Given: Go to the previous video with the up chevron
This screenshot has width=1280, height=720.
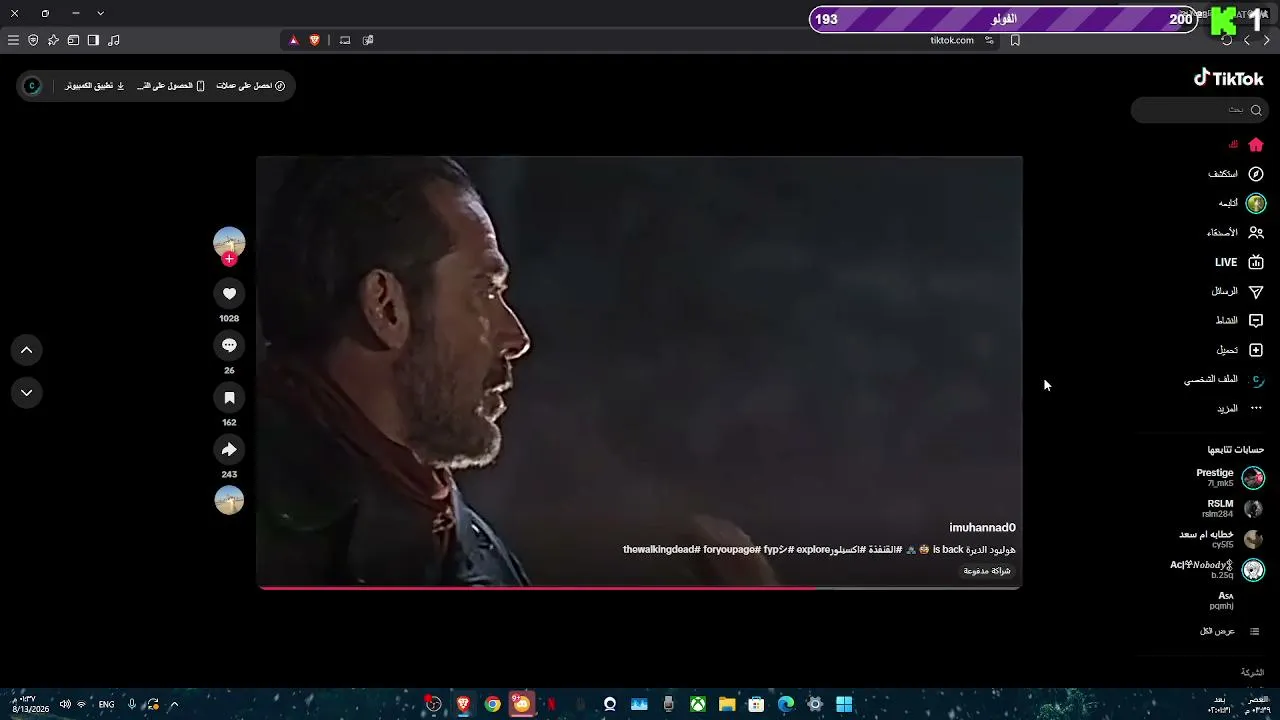Looking at the screenshot, I should pos(27,350).
